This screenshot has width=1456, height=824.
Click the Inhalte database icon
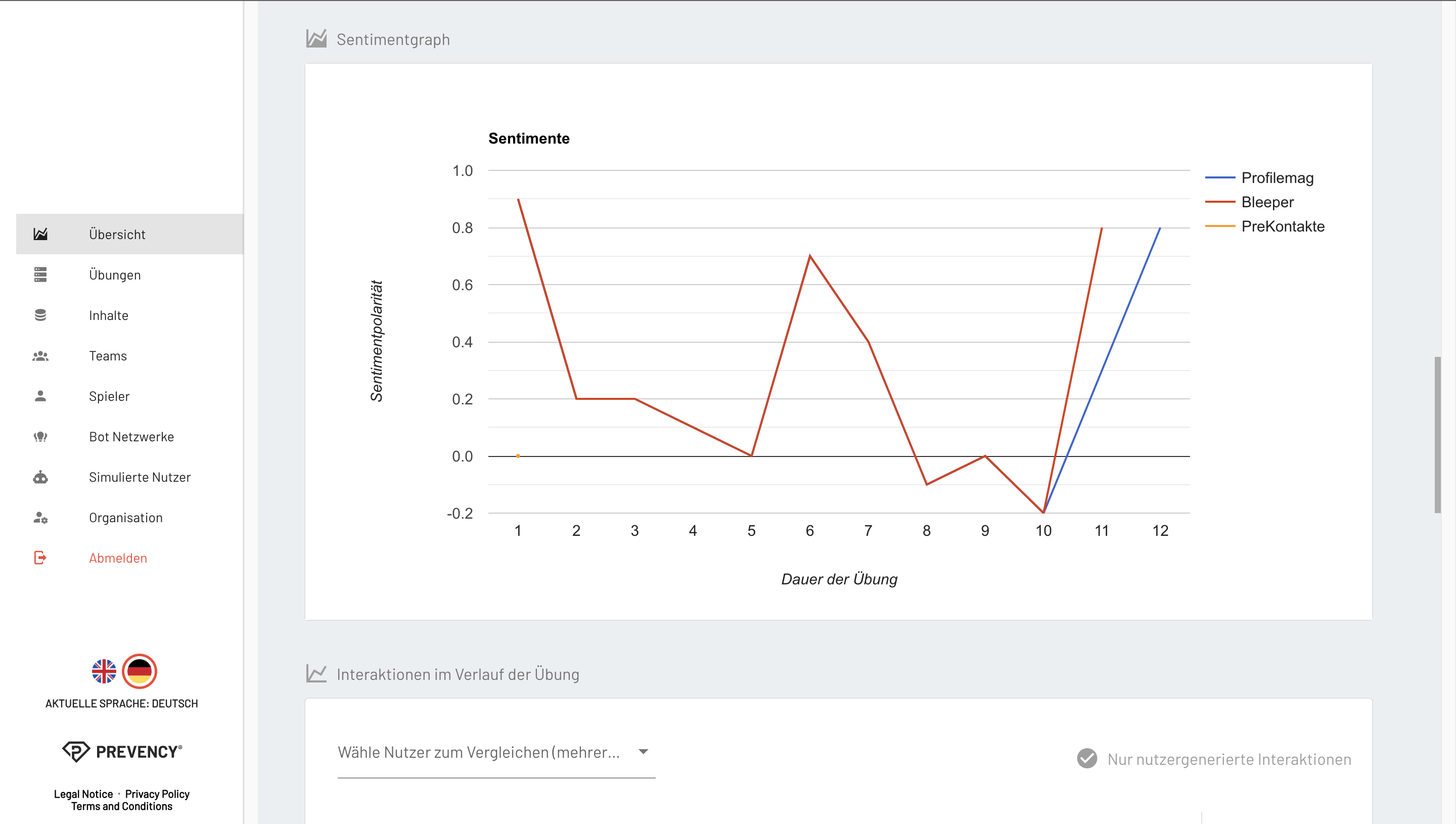tap(40, 315)
